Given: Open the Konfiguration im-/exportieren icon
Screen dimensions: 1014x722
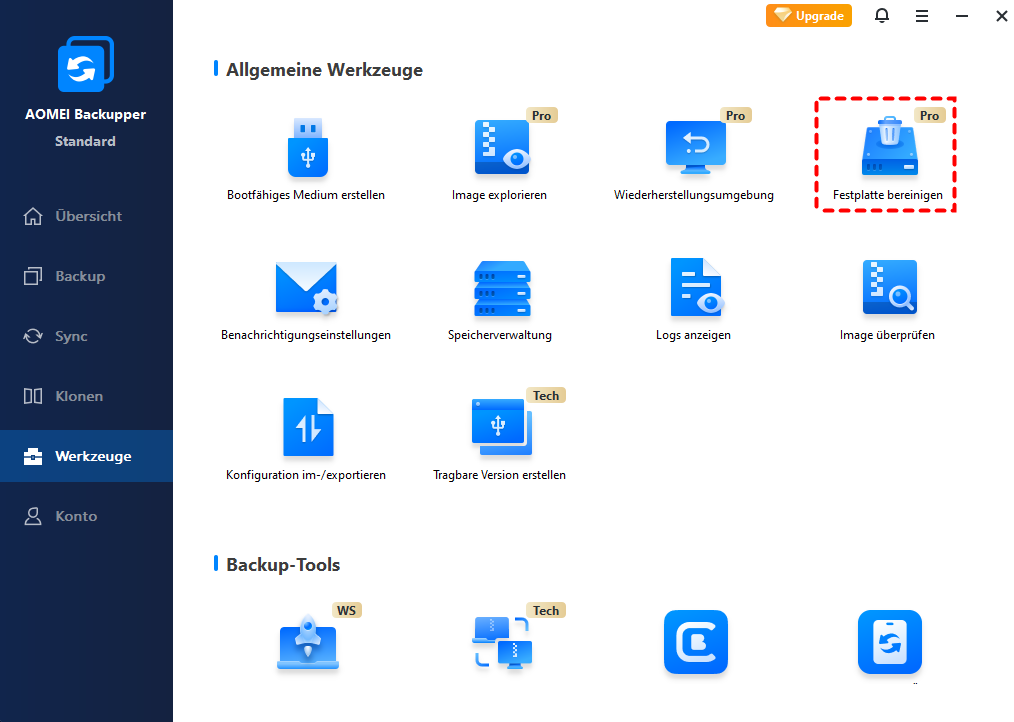Looking at the screenshot, I should (x=308, y=427).
